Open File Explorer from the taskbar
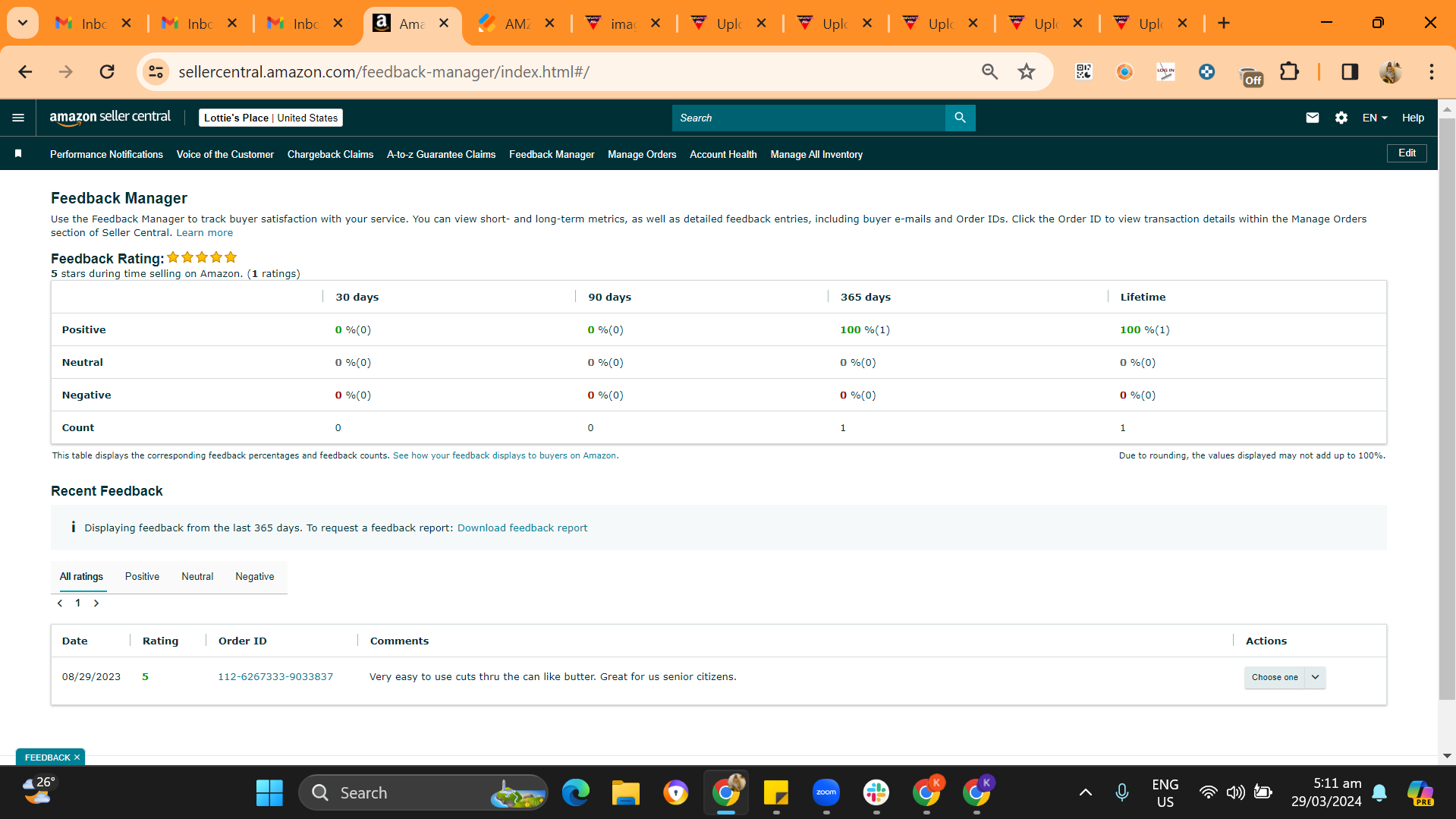 click(626, 792)
